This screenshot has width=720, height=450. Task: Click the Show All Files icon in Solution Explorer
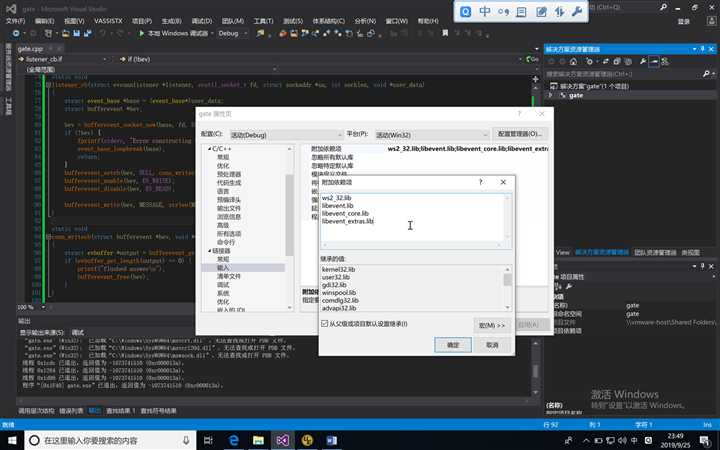(628, 61)
